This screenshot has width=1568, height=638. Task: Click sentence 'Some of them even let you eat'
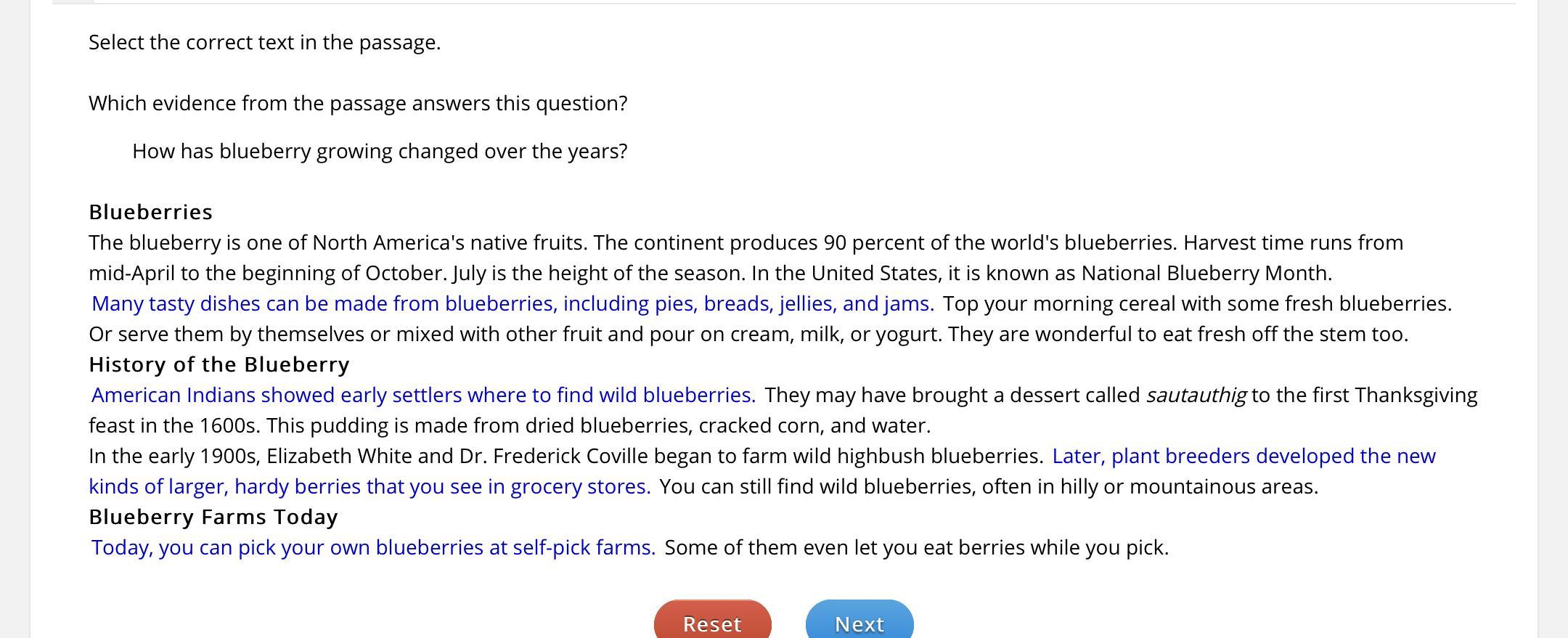tap(917, 547)
